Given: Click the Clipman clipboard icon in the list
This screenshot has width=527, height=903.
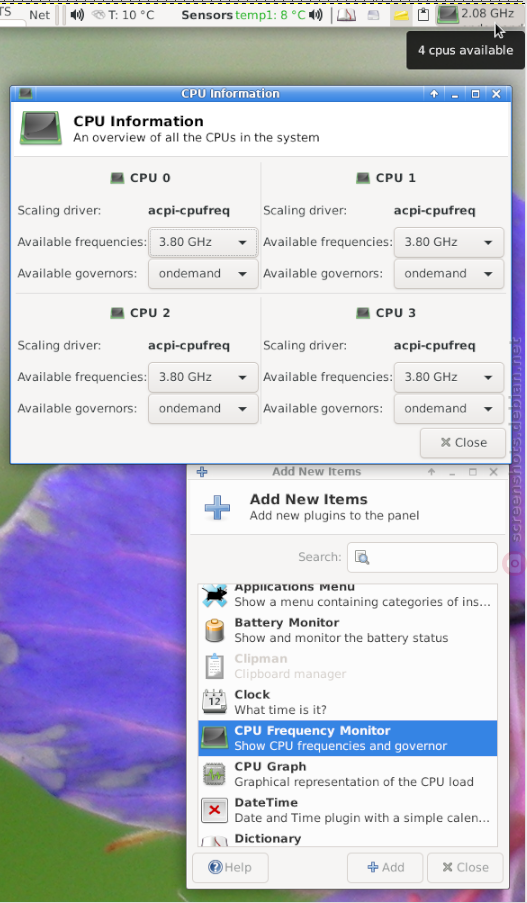Looking at the screenshot, I should tap(214, 666).
